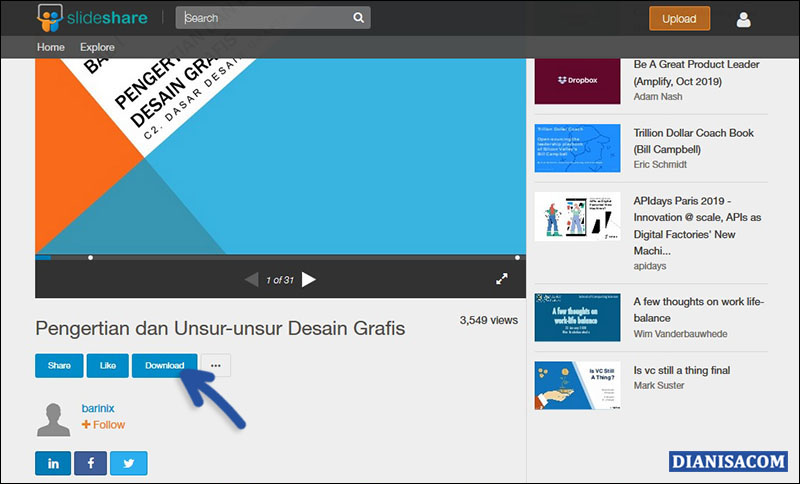This screenshot has height=484, width=800.
Task: Follow the author barinix
Action: pos(103,425)
